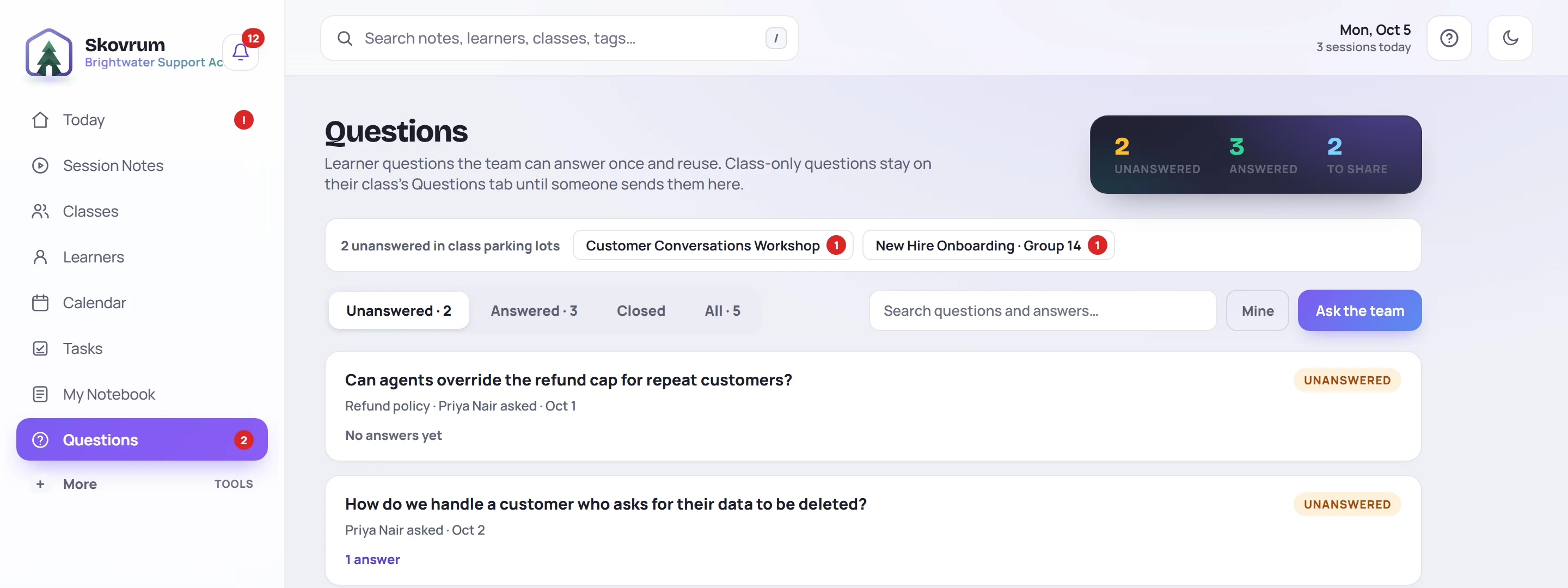Image resolution: width=1568 pixels, height=588 pixels.
Task: Click the search magnifier icon
Action: [345, 38]
